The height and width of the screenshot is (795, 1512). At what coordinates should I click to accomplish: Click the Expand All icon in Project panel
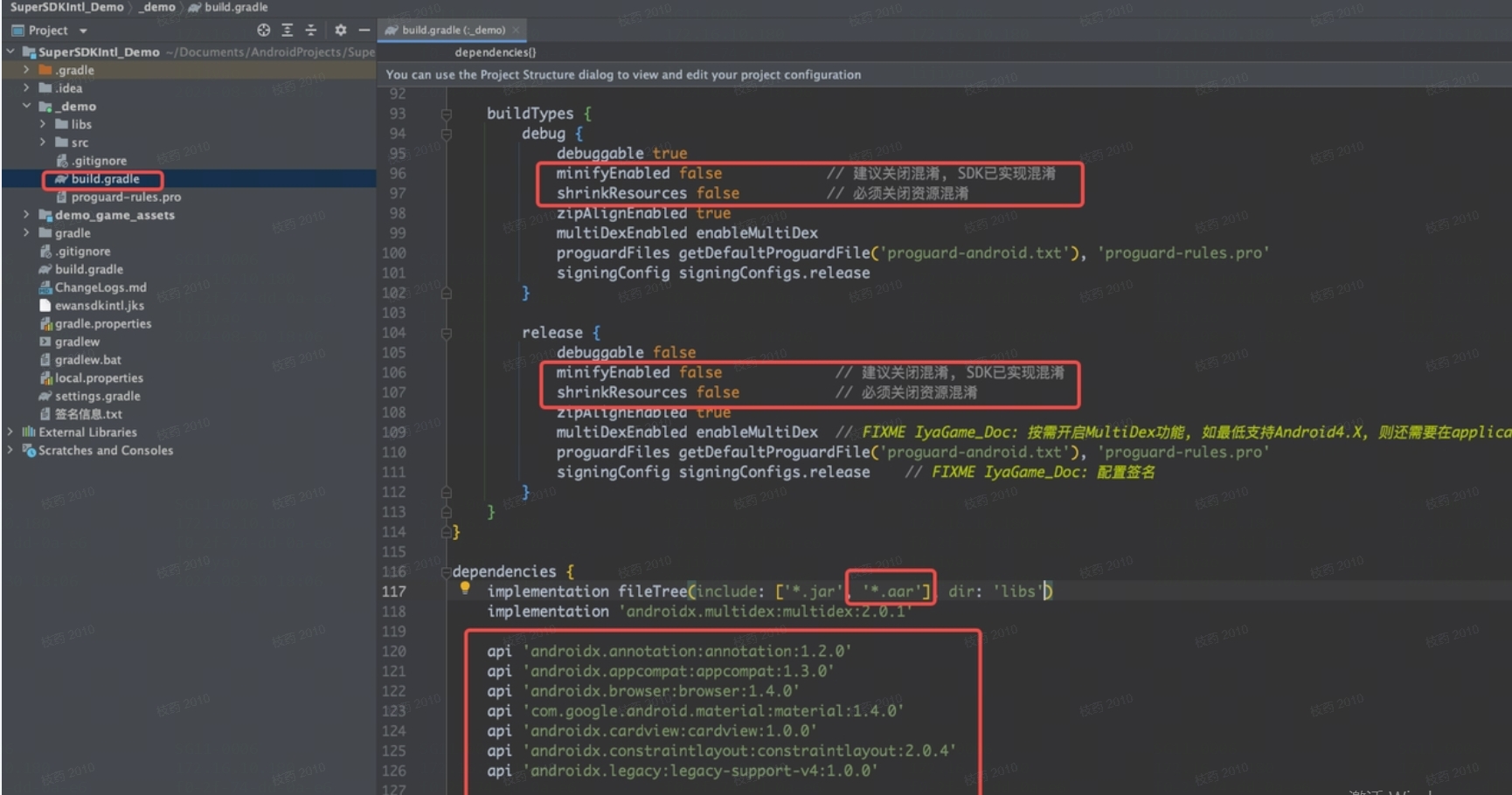(x=287, y=30)
